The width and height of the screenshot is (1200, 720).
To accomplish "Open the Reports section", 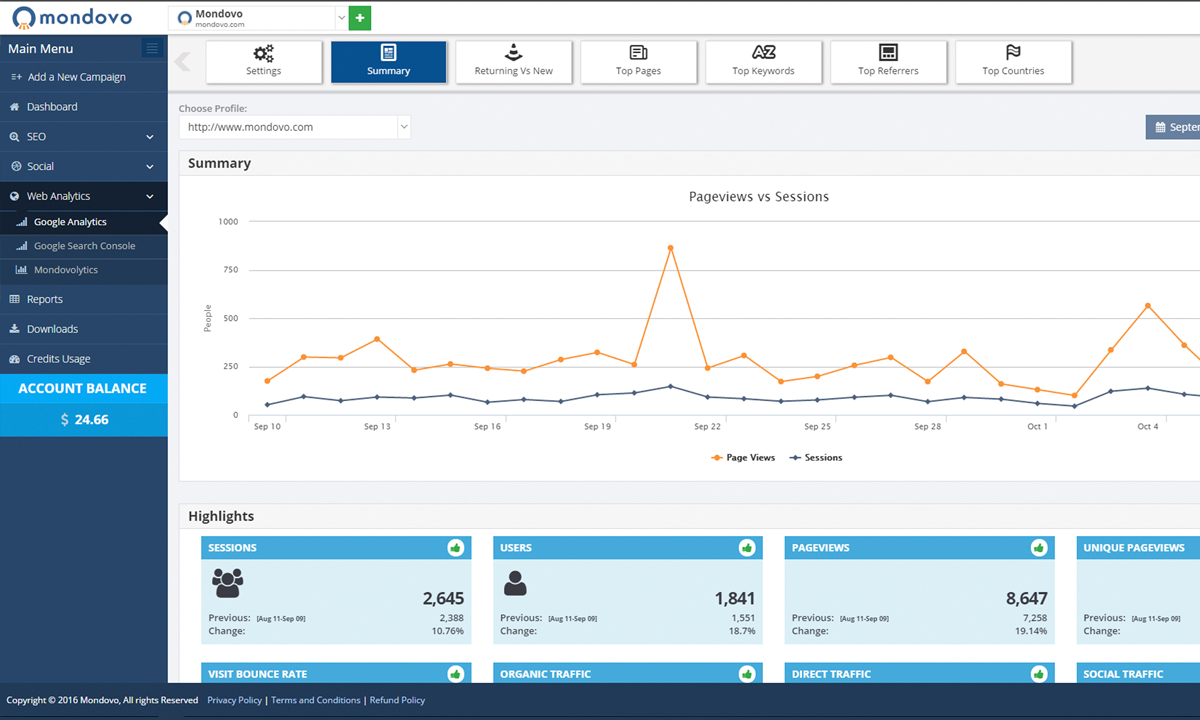I will 84,299.
